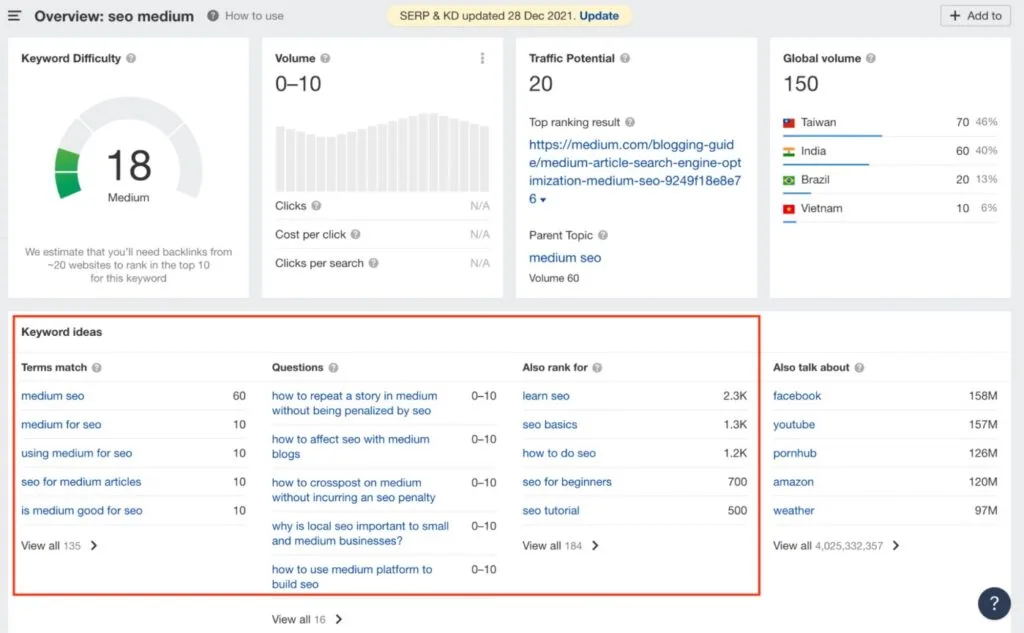1024x633 pixels.
Task: Click the "learn seo" keyword link
Action: pyautogui.click(x=546, y=395)
